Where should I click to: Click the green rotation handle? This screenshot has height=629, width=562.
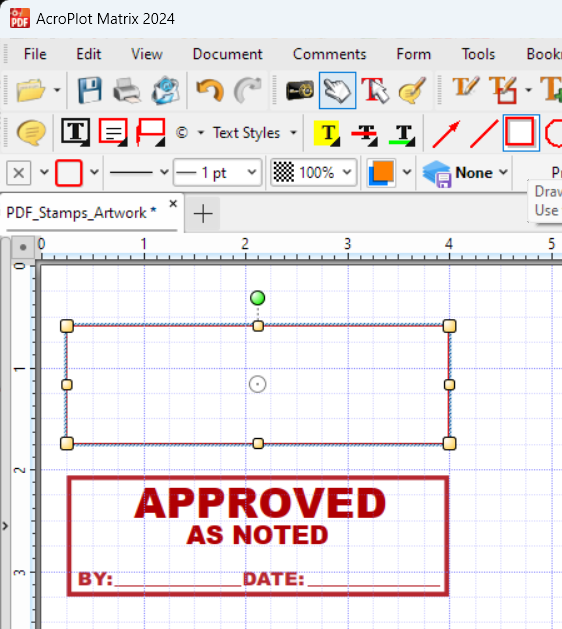click(258, 298)
